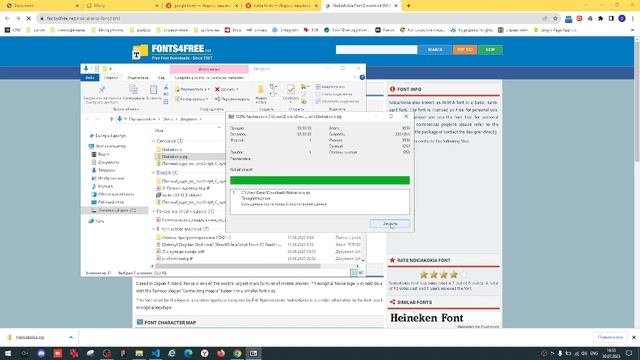Switch to Details view icon in the status bar
Image resolution: width=640 pixels, height=360 pixels.
tap(353, 273)
